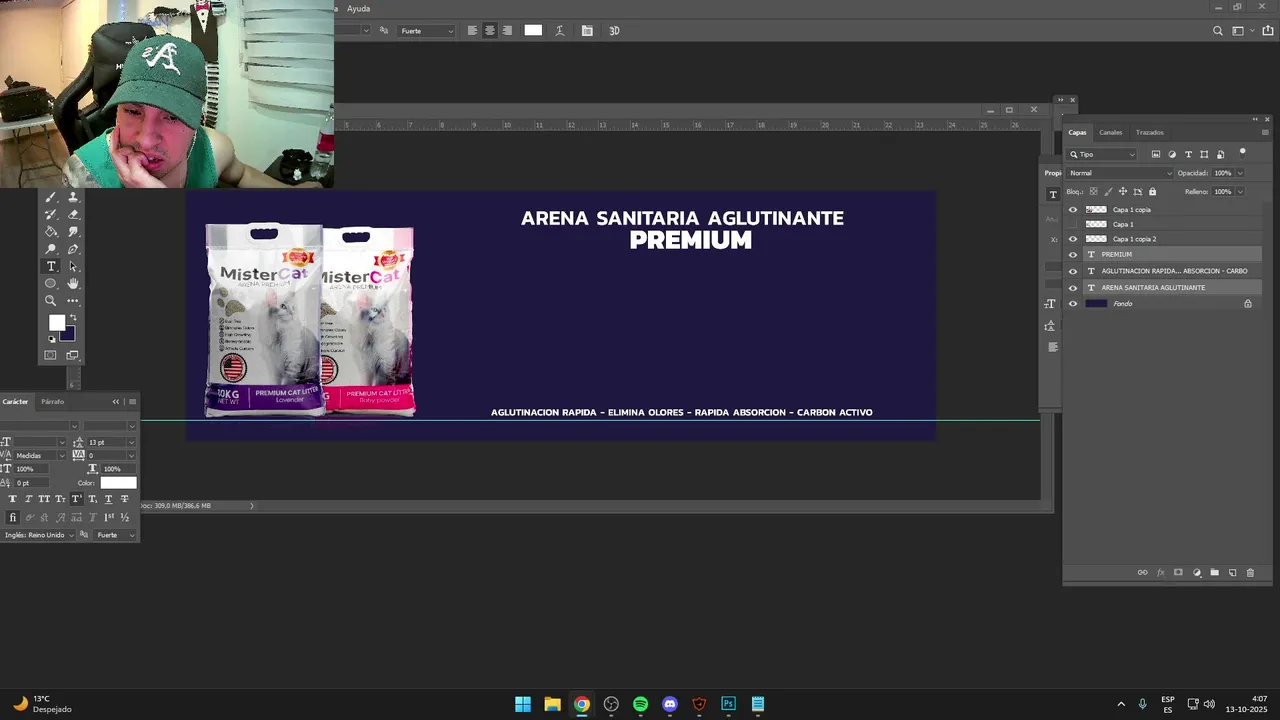Open the Layers panel options menu
The image size is (1280, 720).
1265,132
